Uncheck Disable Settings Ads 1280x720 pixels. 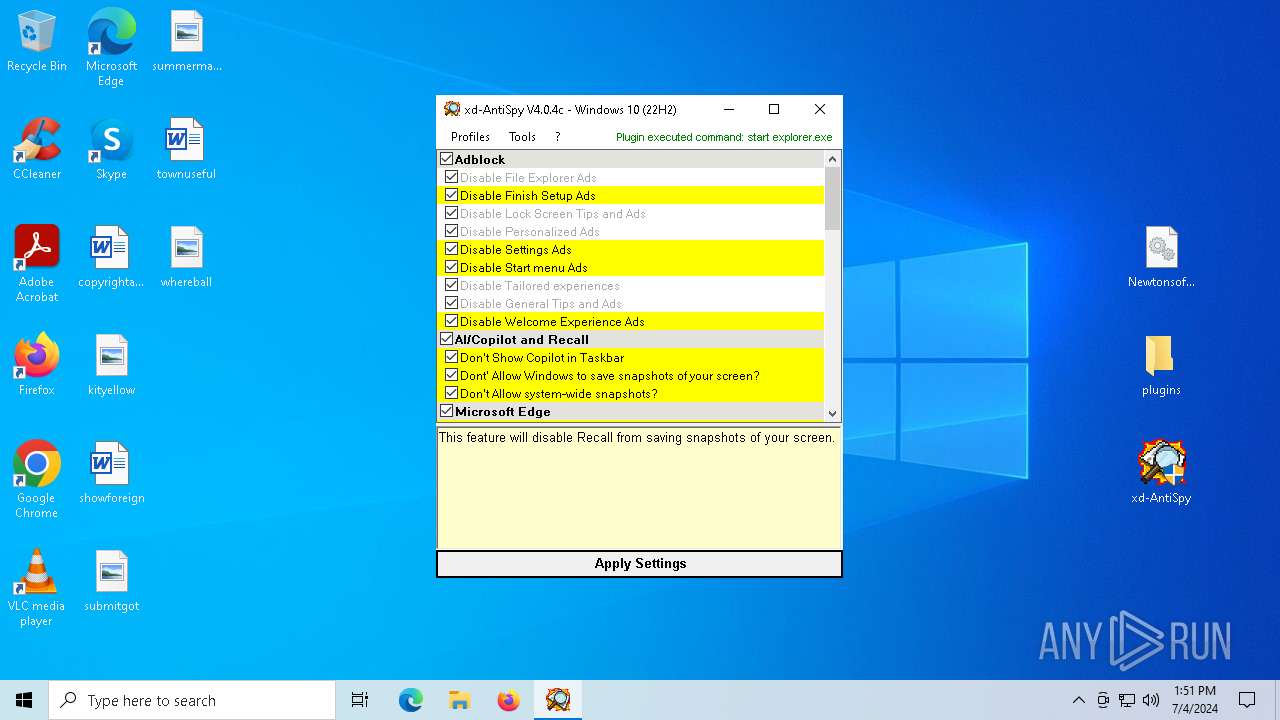[451, 249]
